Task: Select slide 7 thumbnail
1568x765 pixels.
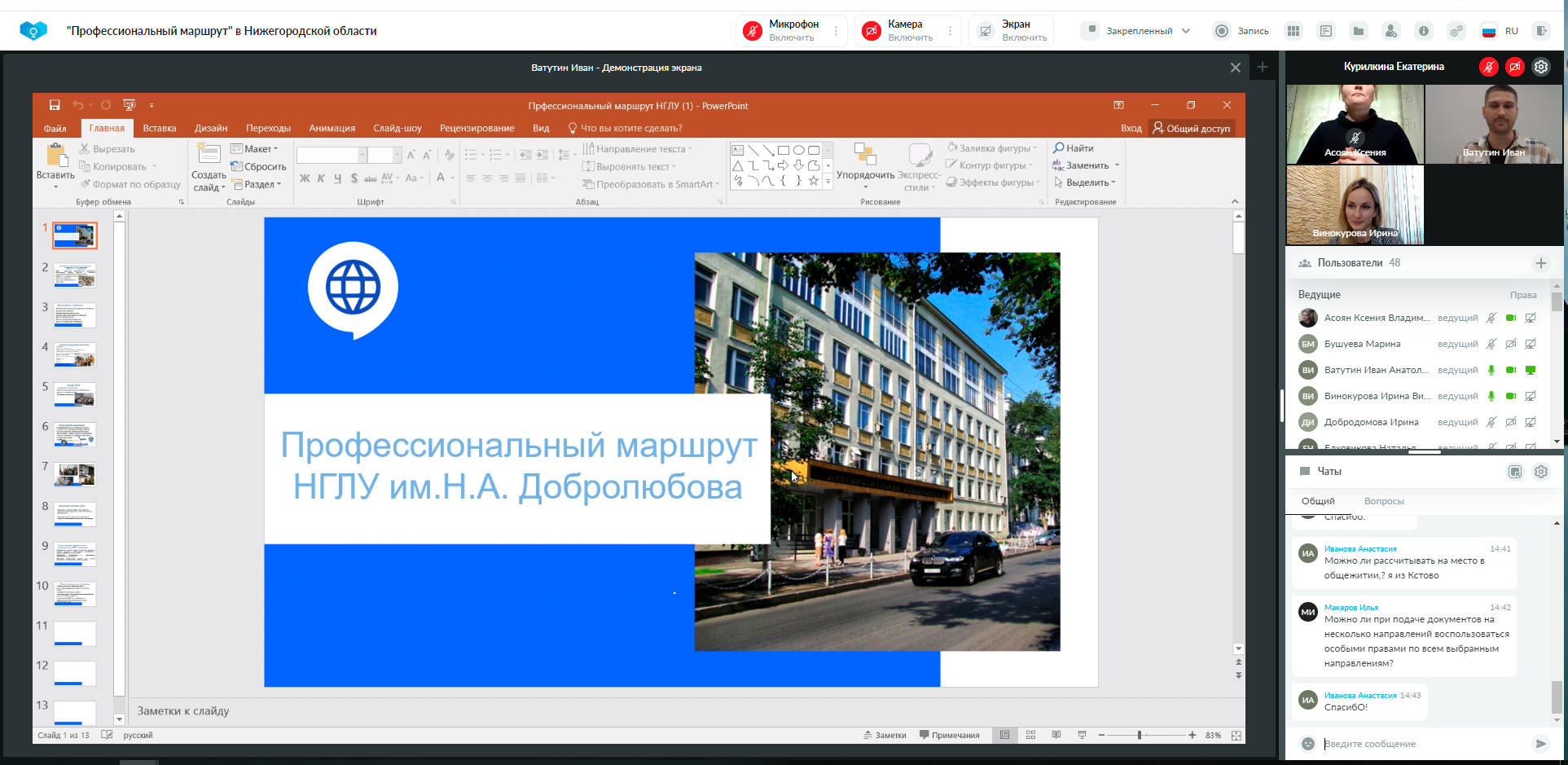Action: 75,473
